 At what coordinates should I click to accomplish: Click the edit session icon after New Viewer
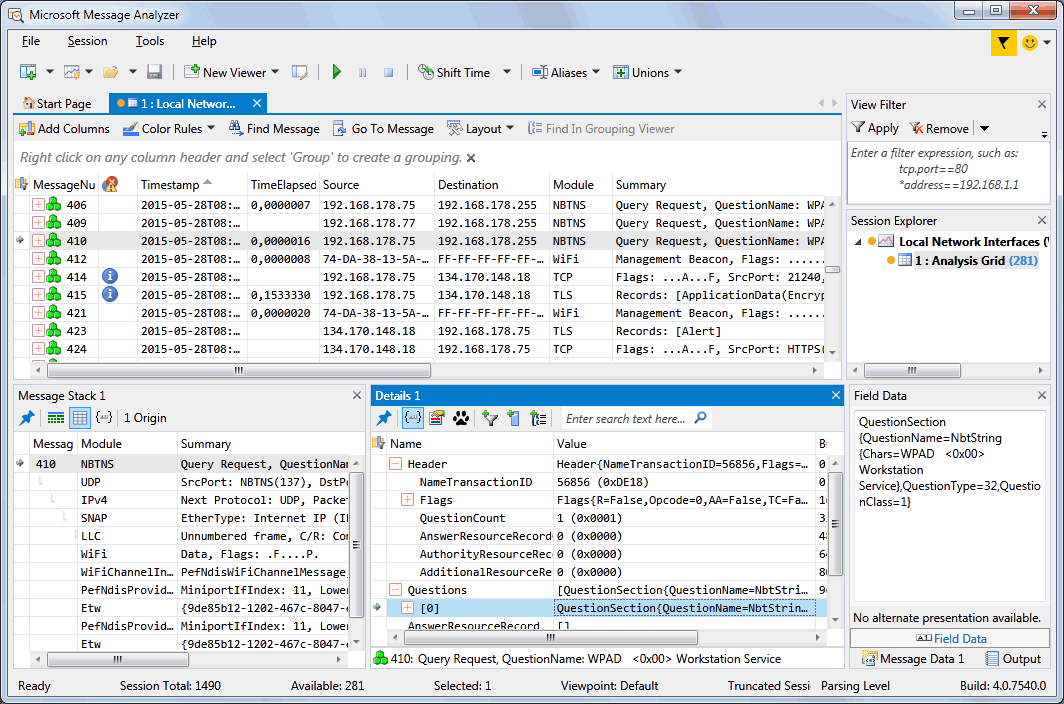click(300, 72)
